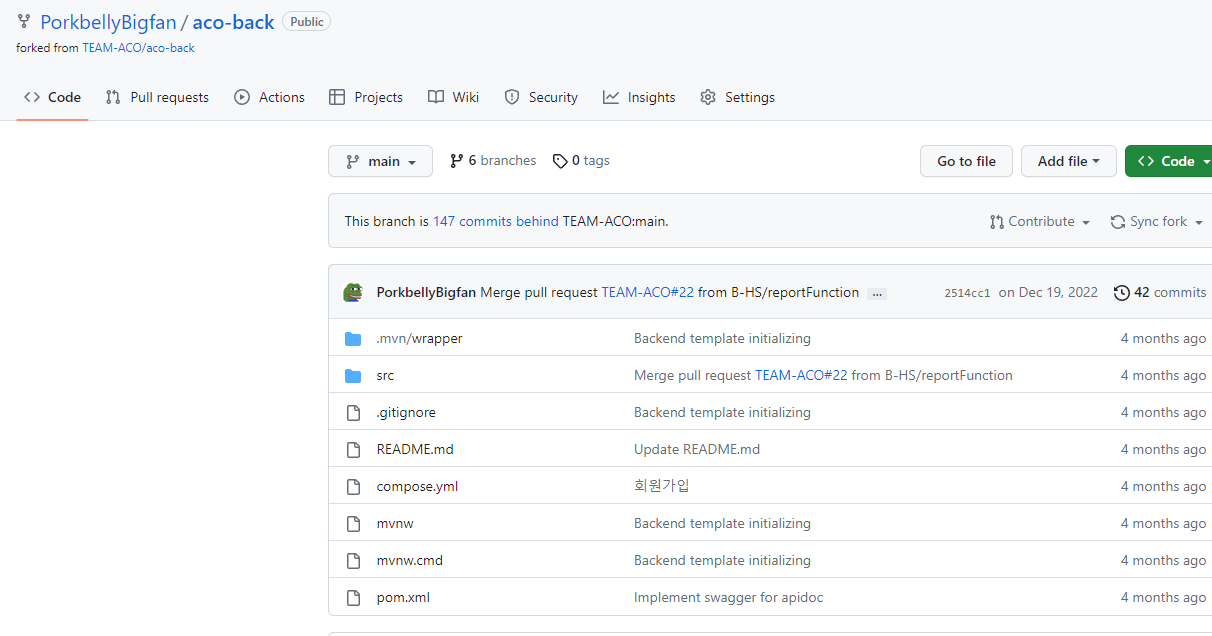
Task: Open the 147 commits behind link
Action: [x=496, y=222]
